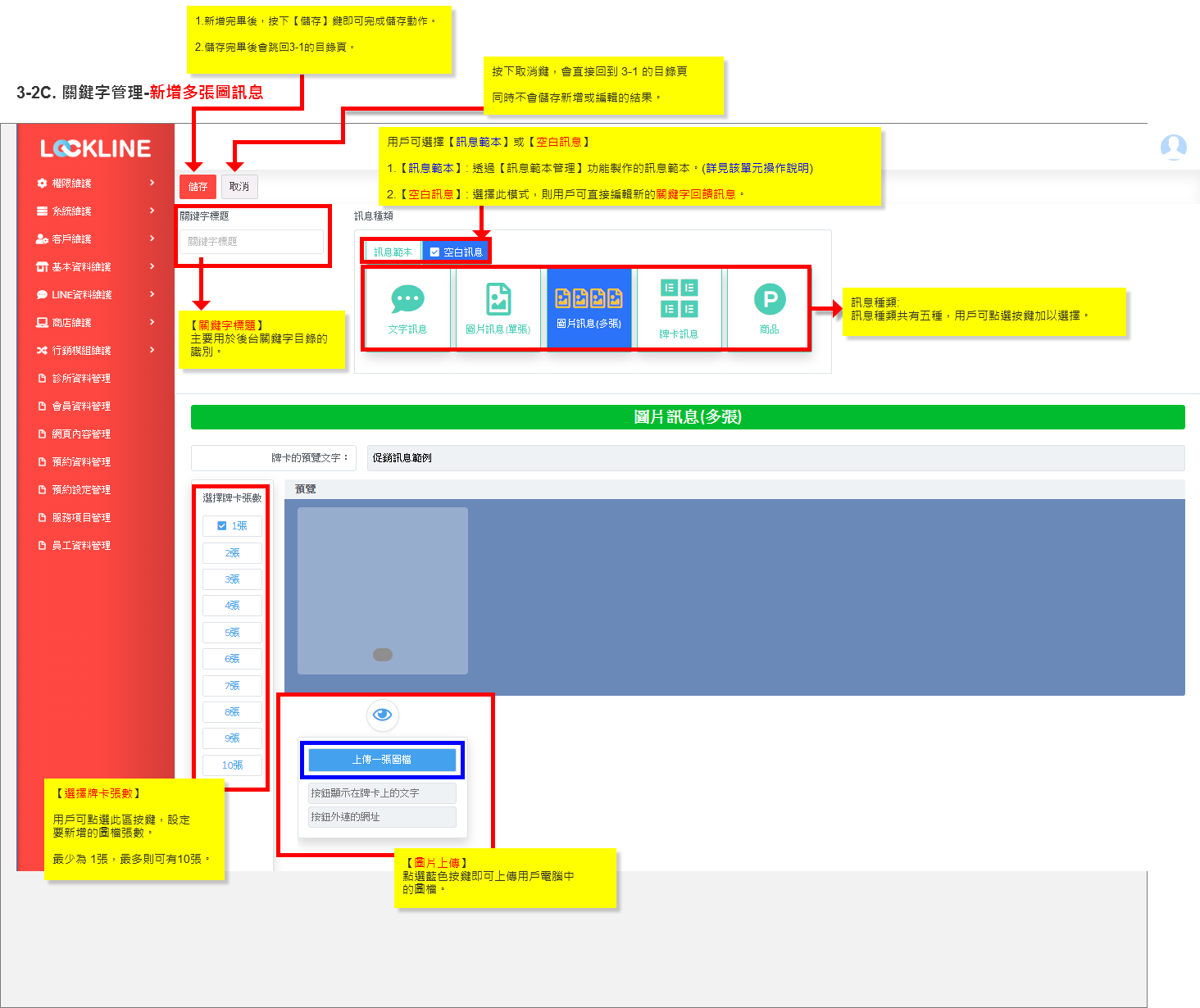Focus the 關鍵字標題 input field
The image size is (1200, 1008).
(x=252, y=242)
